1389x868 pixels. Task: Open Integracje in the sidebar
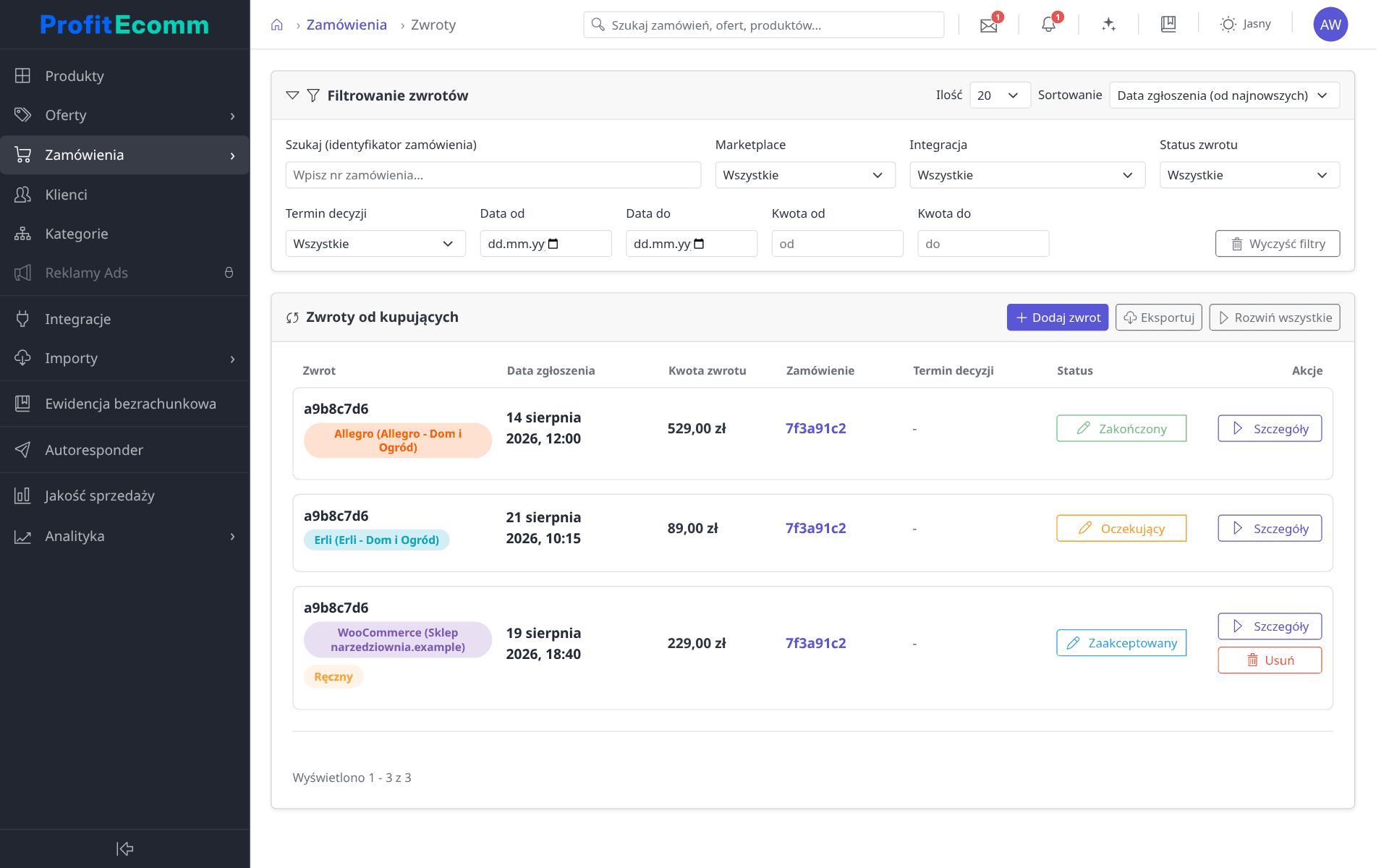(x=124, y=319)
